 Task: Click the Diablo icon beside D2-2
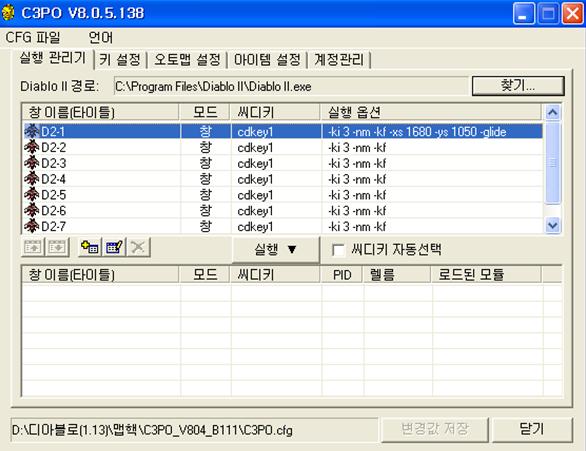coord(32,147)
